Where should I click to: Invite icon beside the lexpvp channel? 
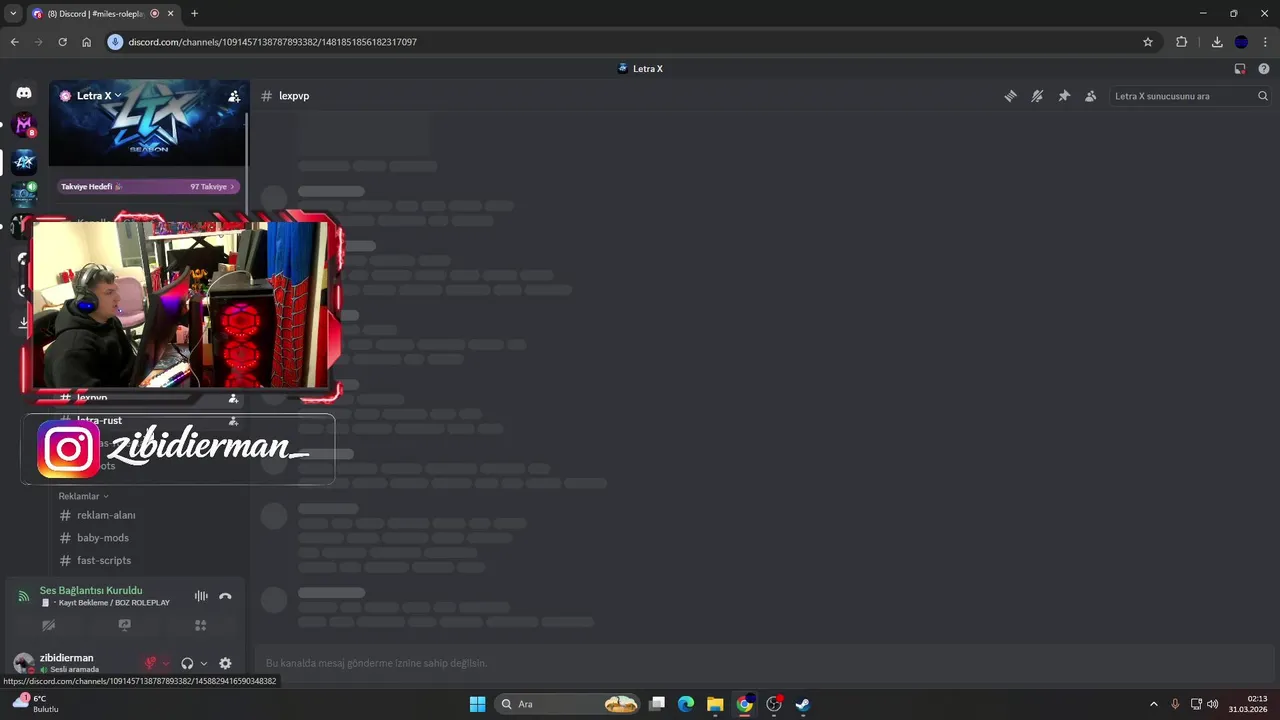(233, 398)
